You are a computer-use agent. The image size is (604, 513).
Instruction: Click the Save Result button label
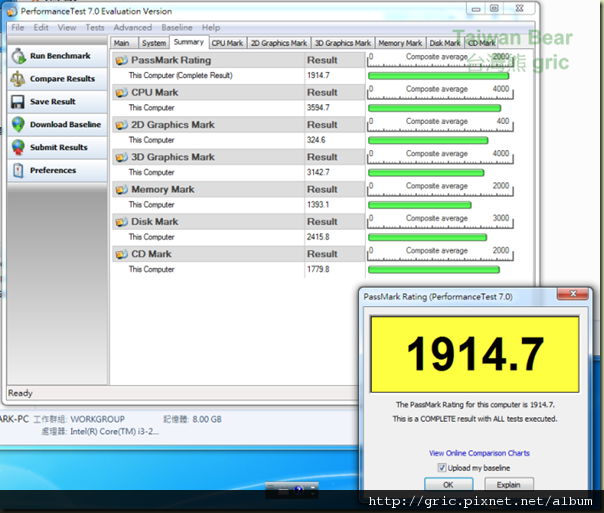(53, 102)
